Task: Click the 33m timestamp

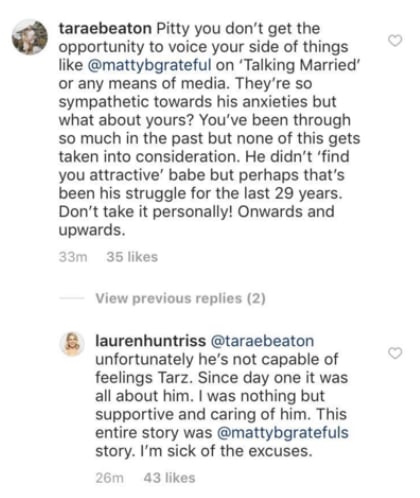Action: click(x=73, y=257)
